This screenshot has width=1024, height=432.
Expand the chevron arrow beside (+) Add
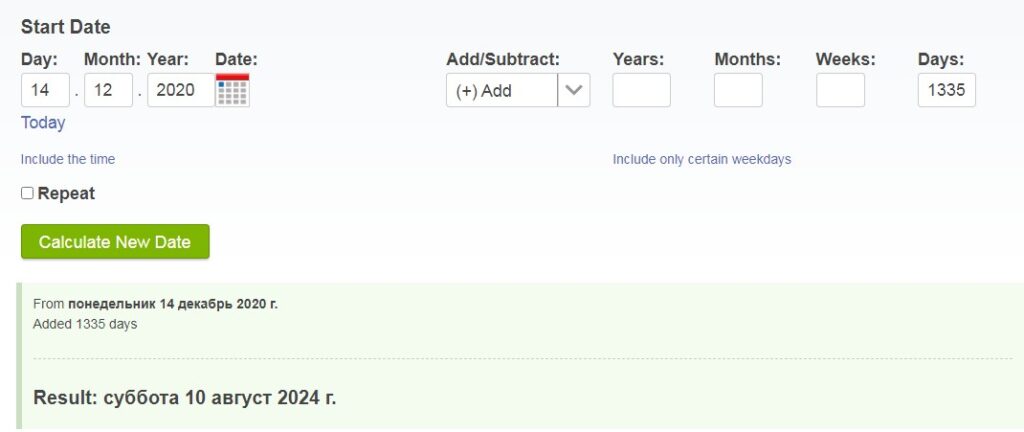click(574, 90)
